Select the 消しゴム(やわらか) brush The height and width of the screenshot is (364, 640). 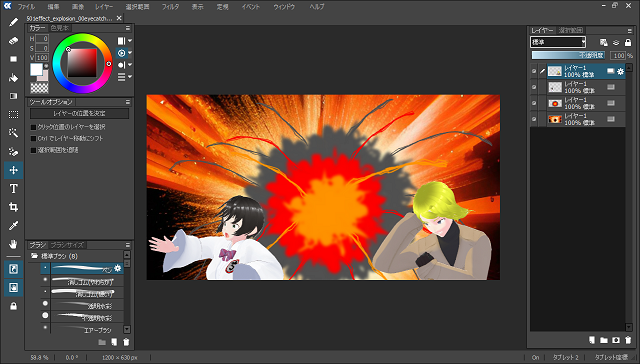pos(82,281)
